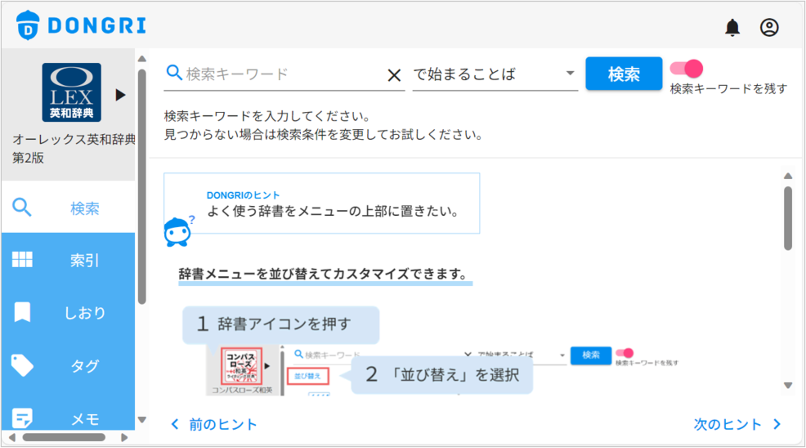Click hint panel vertical scrollbar thumb

pyautogui.click(x=788, y=218)
